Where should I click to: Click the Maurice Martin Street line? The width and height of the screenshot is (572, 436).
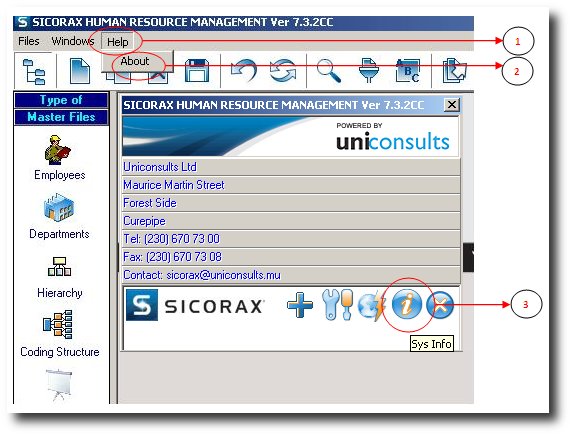coord(291,185)
